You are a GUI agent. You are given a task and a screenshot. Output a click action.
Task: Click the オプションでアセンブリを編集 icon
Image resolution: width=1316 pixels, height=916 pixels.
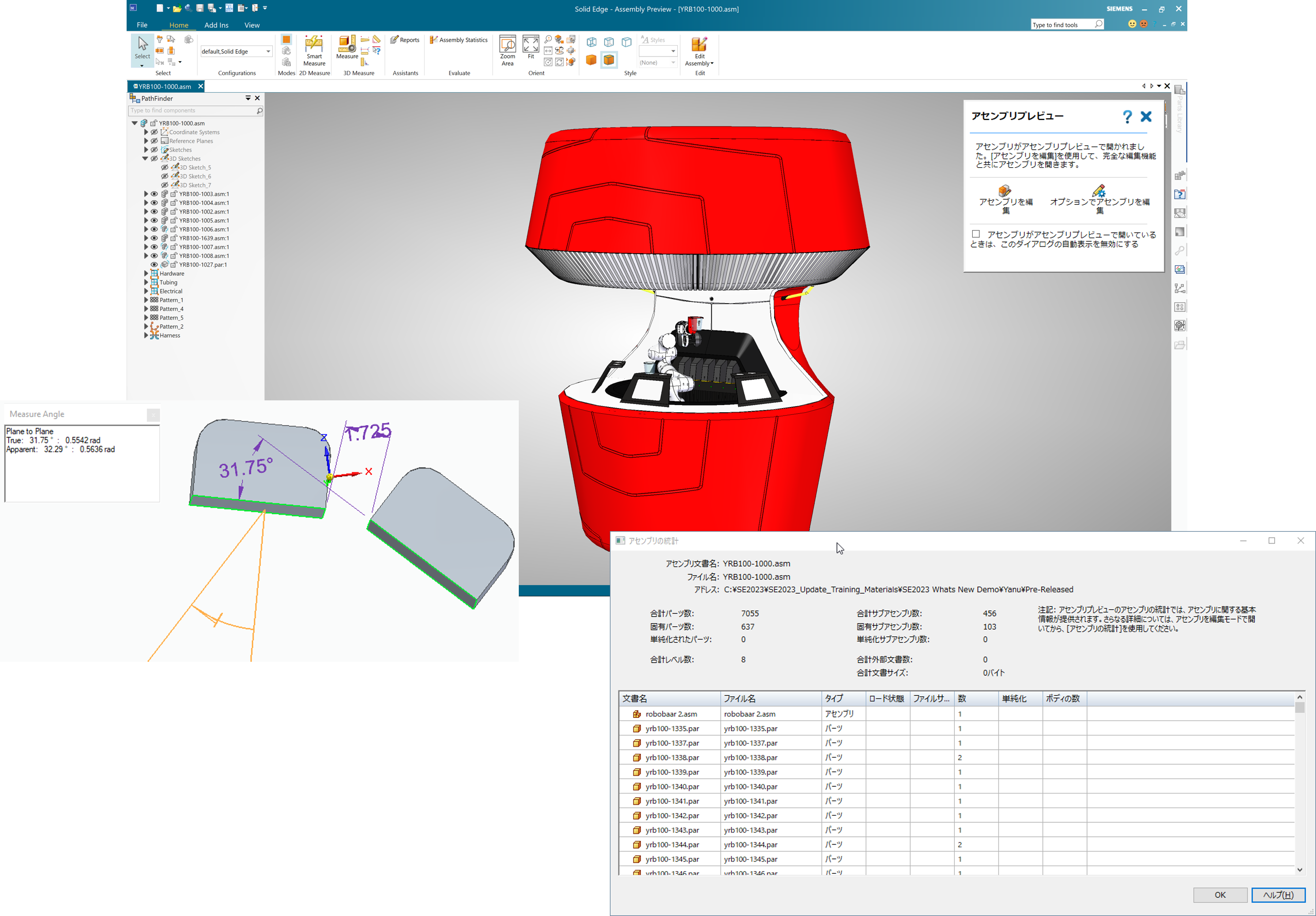1099,190
